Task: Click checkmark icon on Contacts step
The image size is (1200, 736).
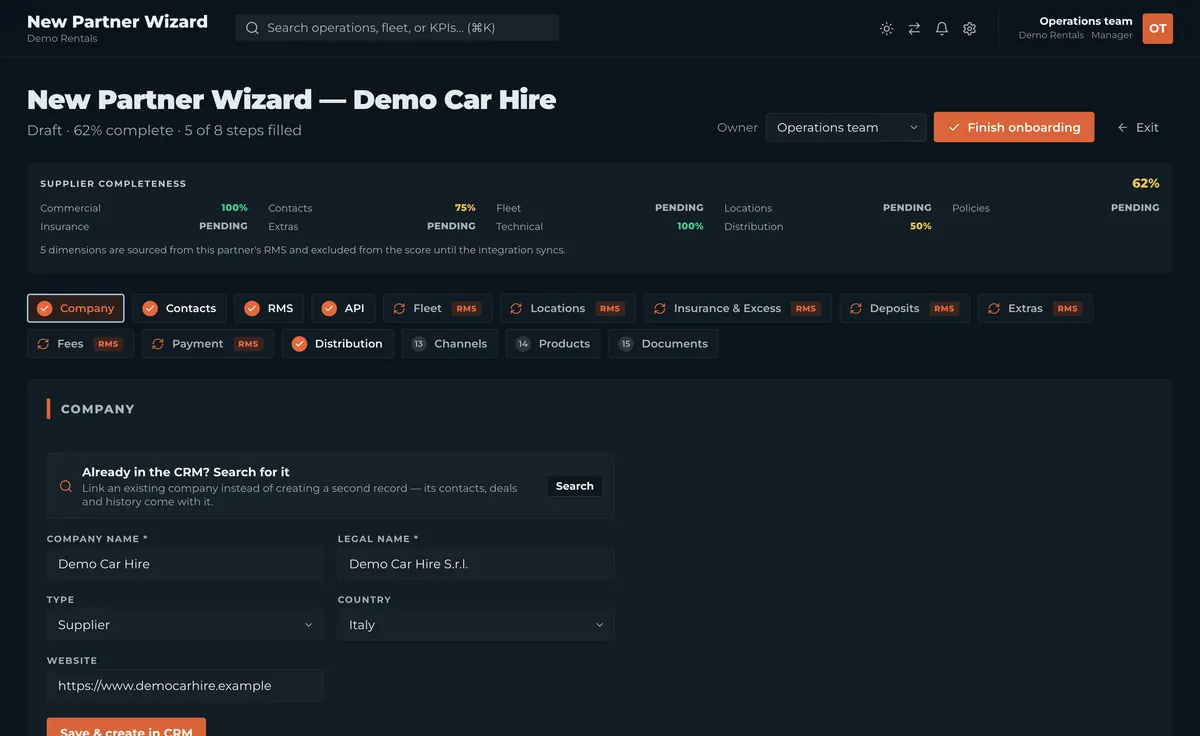Action: pyautogui.click(x=150, y=308)
